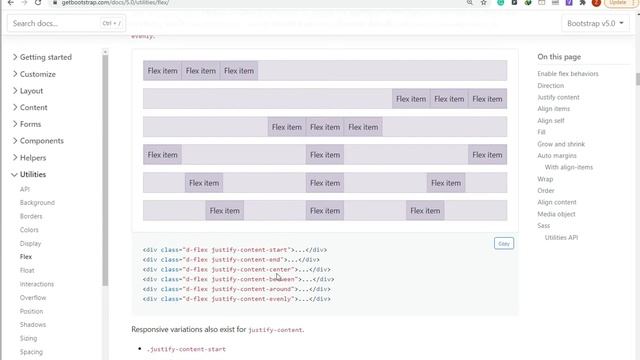Open the purple square extension icon
This screenshot has width=640, height=360.
tap(569, 2)
